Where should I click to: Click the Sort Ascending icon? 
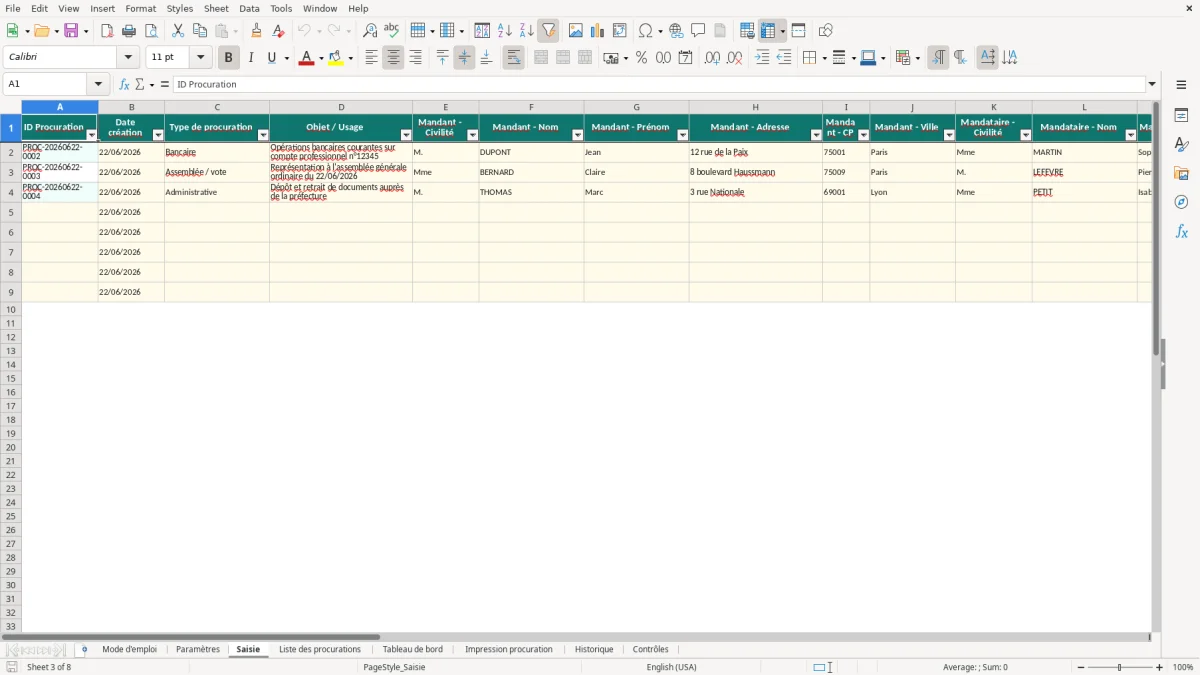[504, 31]
